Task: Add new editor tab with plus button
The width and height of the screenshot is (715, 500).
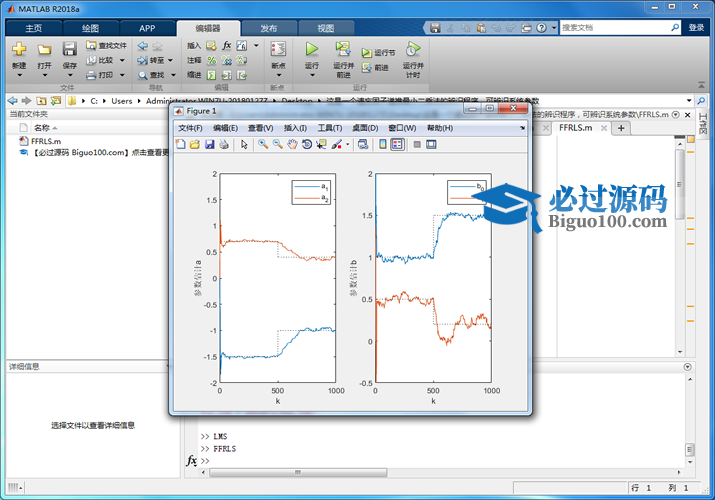Action: (621, 128)
